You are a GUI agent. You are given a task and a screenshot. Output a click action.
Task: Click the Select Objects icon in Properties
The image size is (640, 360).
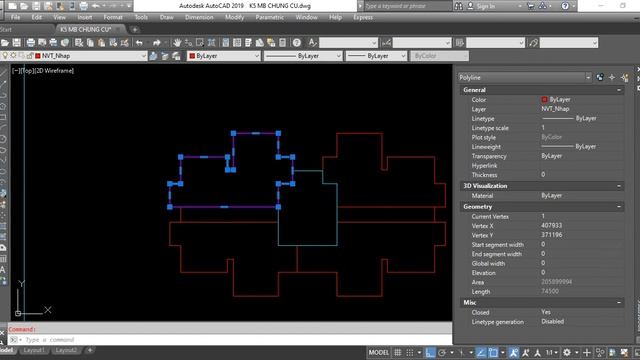[612, 78]
